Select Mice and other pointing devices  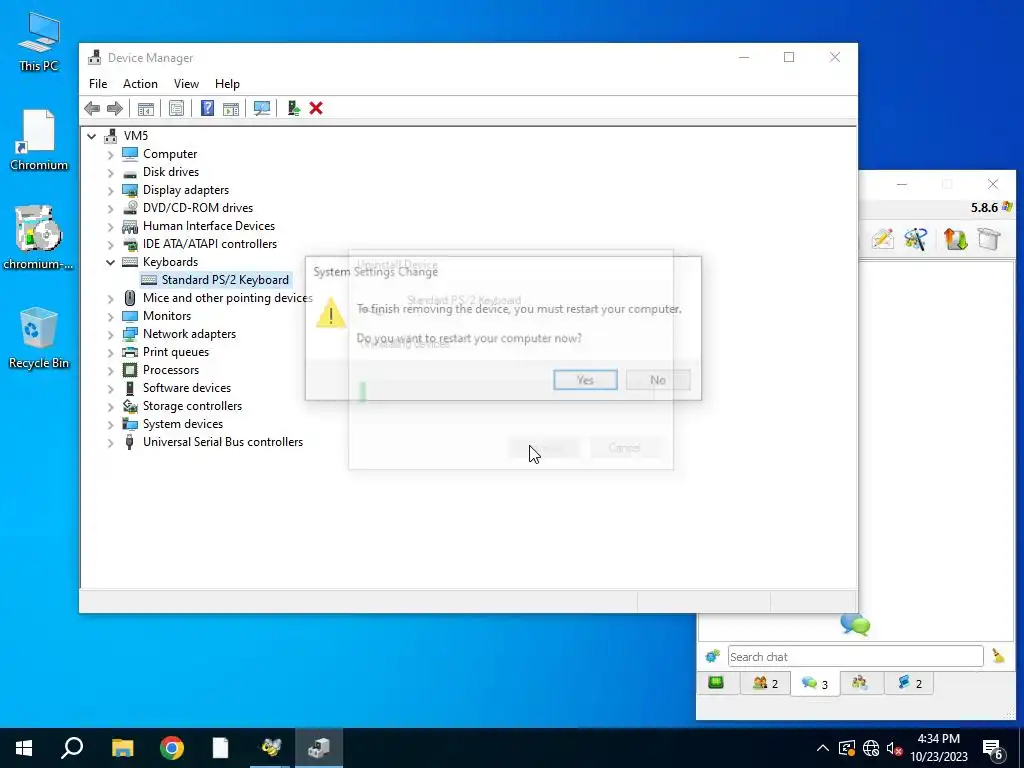[x=227, y=298]
